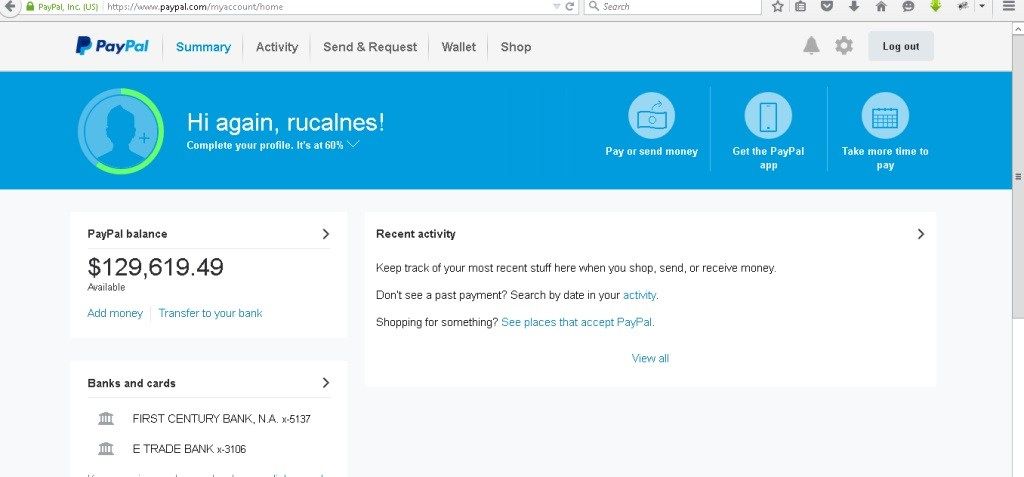Viewport: 1024px width, 477px height.
Task: Click the Get the PayPal app icon
Action: [768, 116]
